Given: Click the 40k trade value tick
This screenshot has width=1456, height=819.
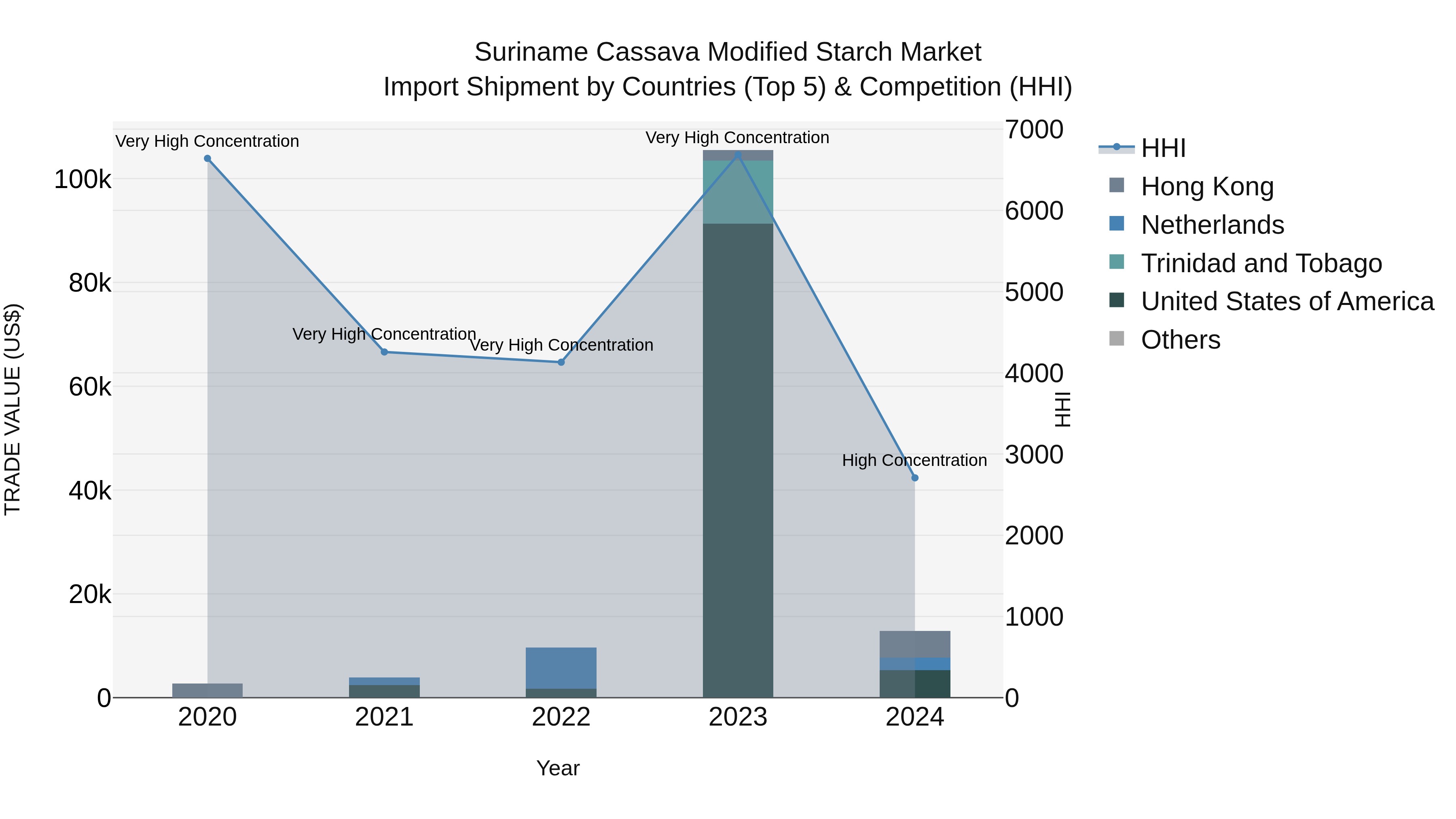Looking at the screenshot, I should 90,491.
